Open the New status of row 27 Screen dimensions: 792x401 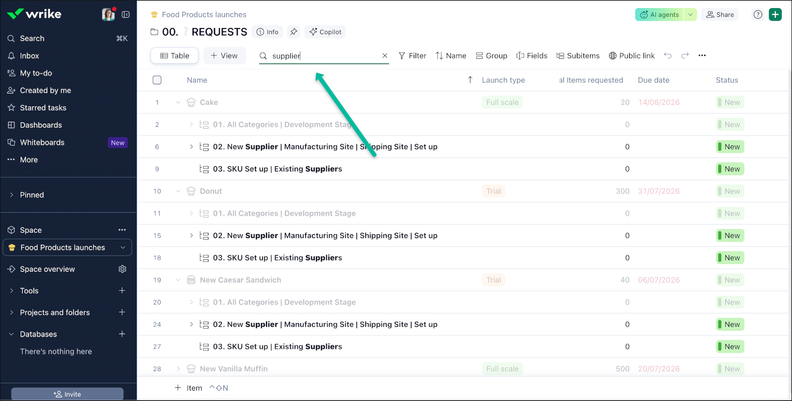tap(730, 347)
